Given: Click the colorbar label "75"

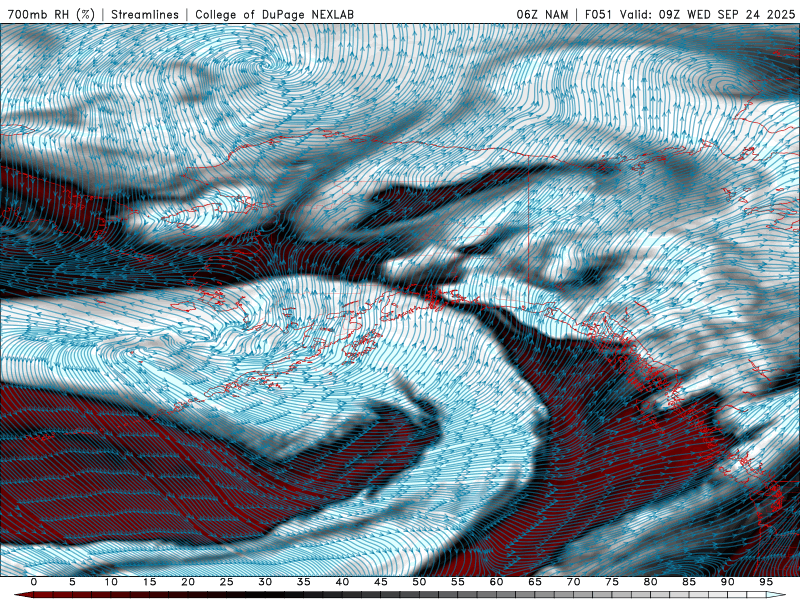Looking at the screenshot, I should (x=612, y=582).
